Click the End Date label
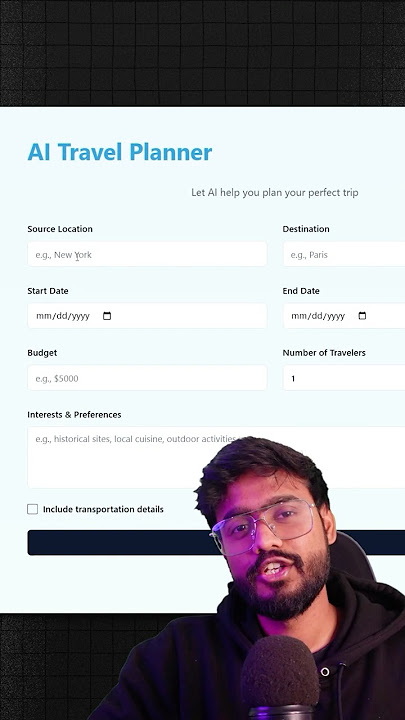The image size is (405, 720). tap(301, 291)
